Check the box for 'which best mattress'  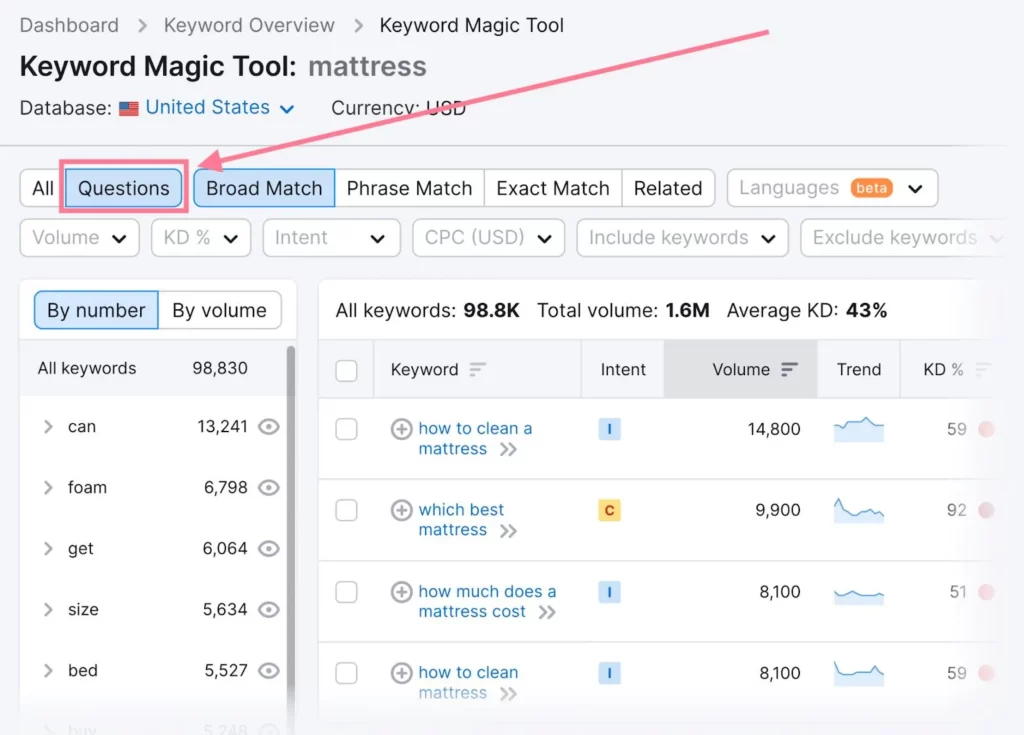[x=346, y=510]
